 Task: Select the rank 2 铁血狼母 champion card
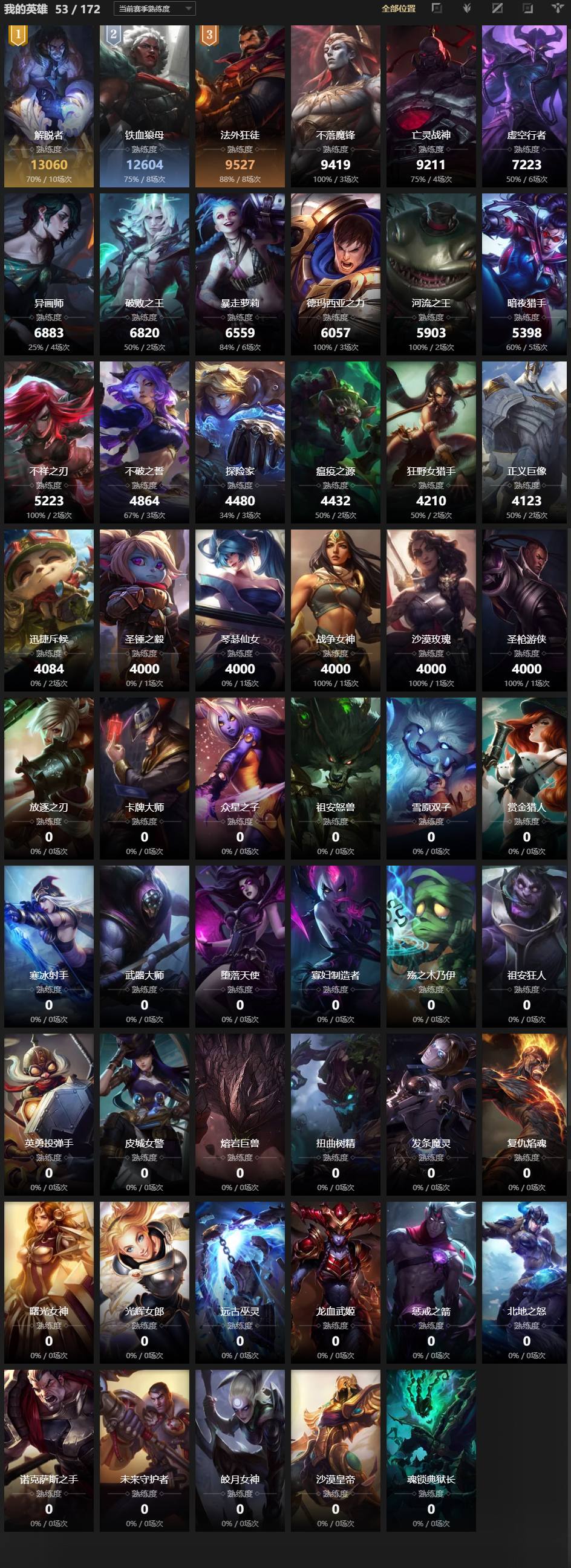tap(145, 106)
